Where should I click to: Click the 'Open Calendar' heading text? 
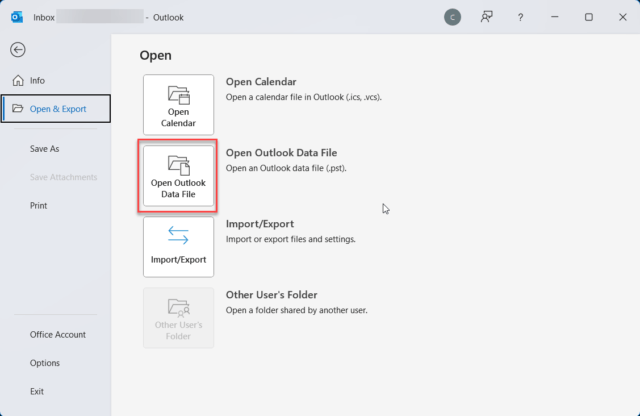(261, 82)
